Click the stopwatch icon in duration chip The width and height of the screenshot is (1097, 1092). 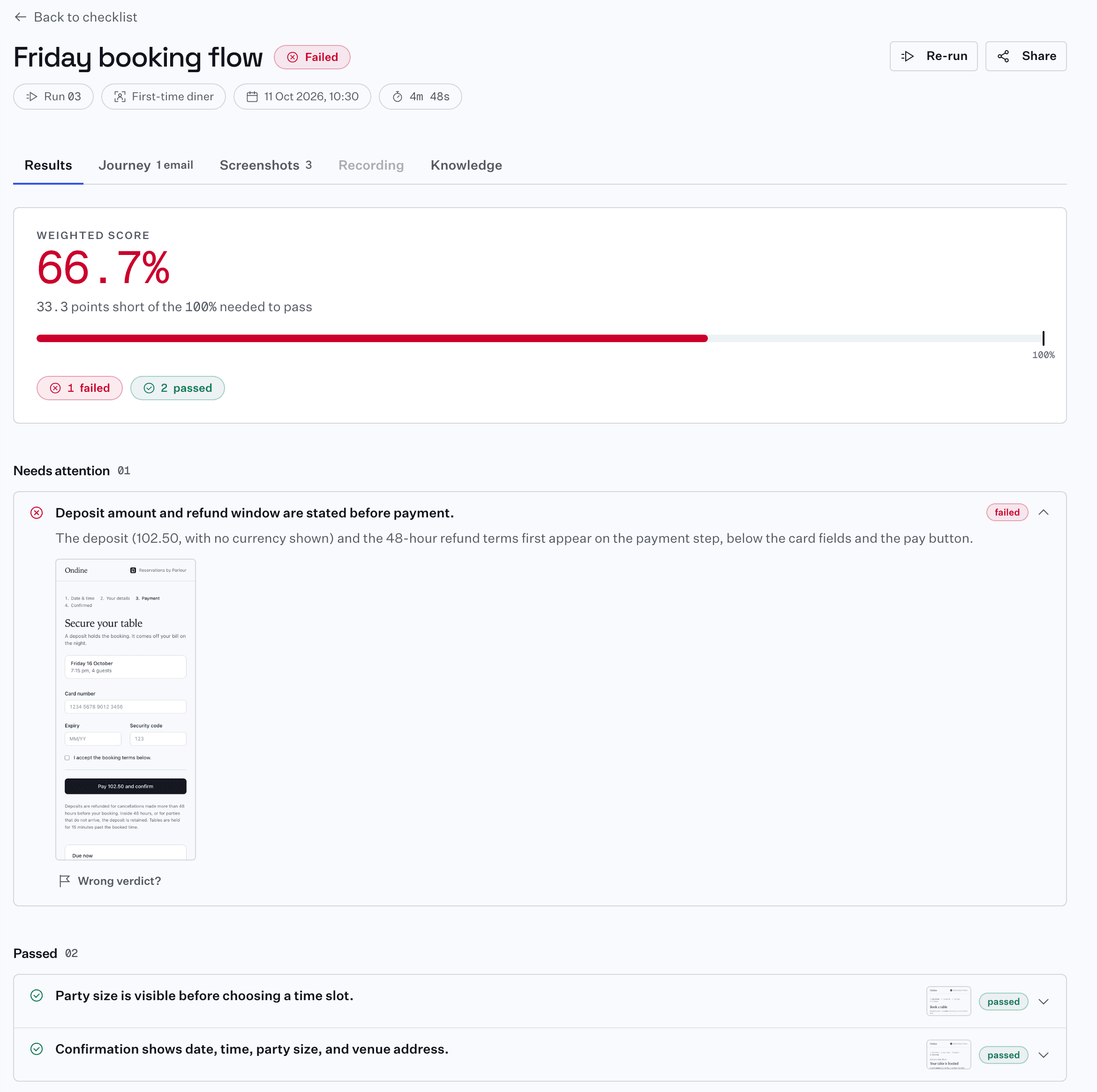398,97
